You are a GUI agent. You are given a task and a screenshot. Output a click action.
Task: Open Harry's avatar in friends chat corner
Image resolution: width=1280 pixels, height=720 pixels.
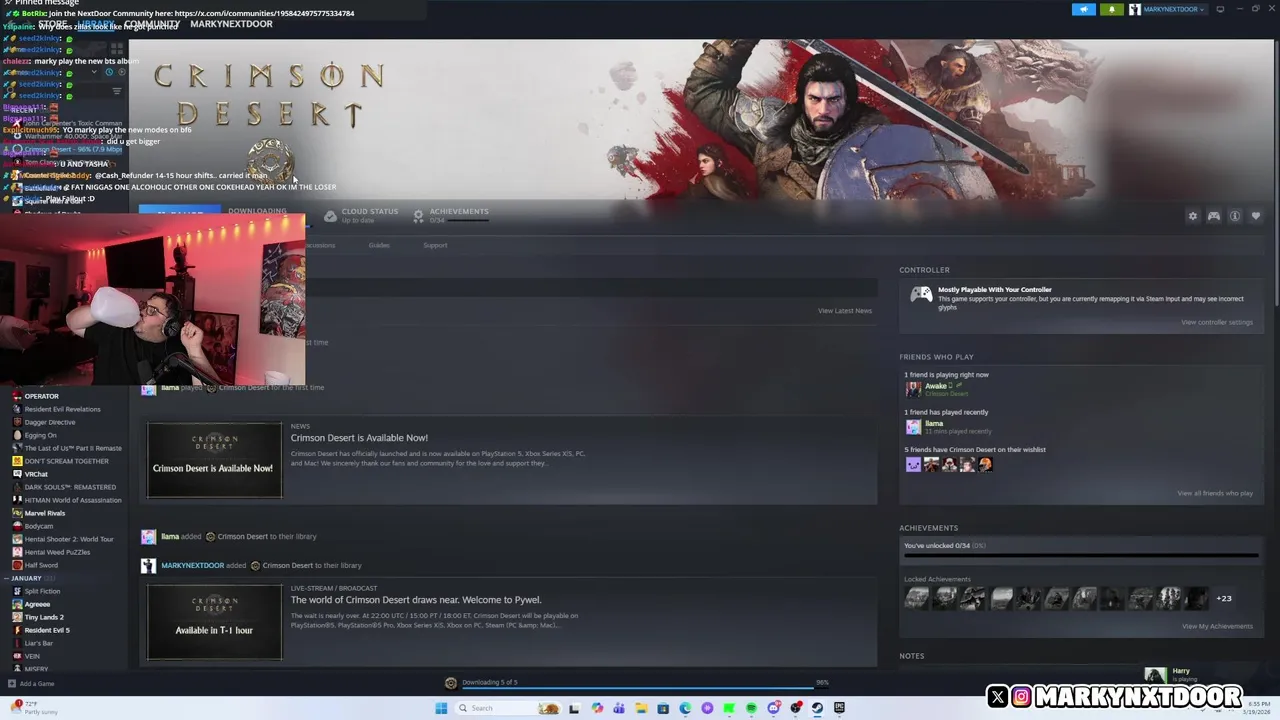(1155, 676)
